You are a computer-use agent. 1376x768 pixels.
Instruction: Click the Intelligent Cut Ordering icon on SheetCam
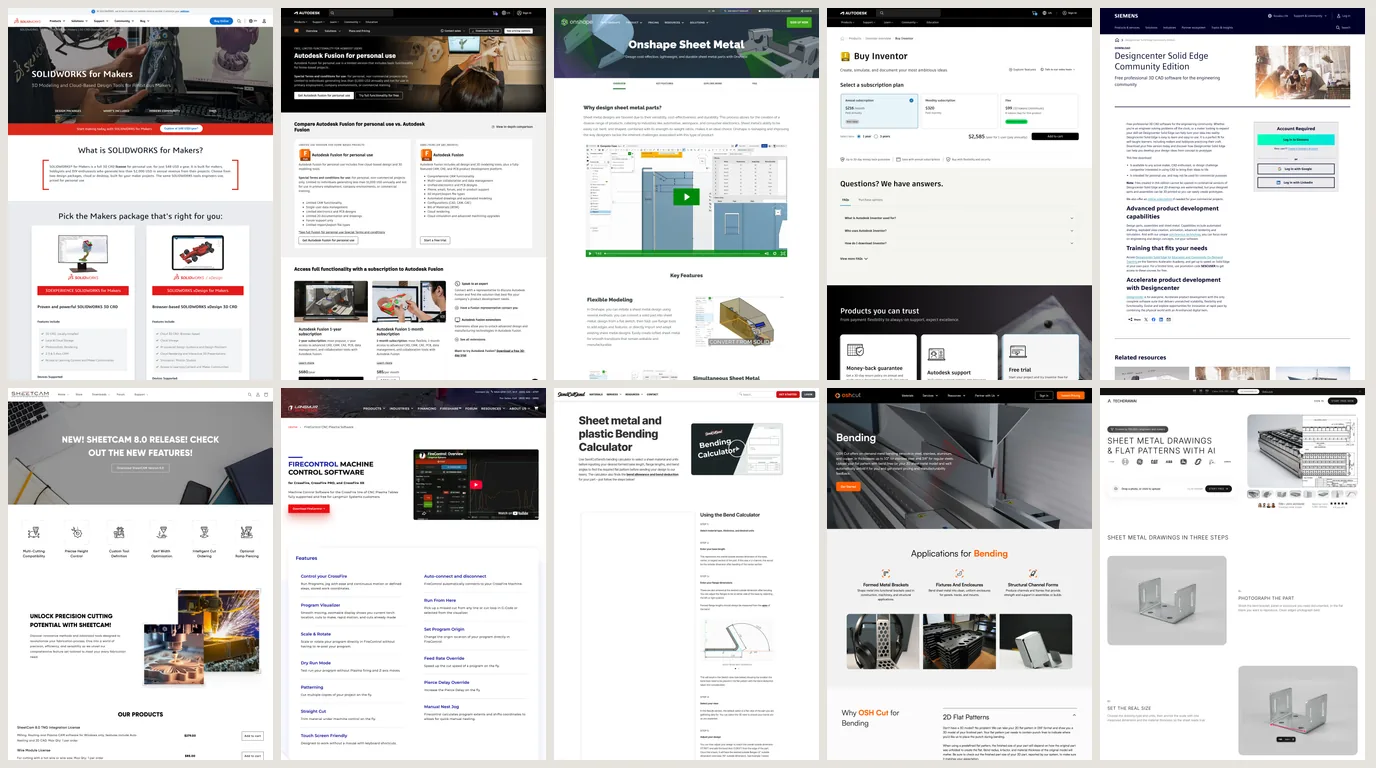[x=204, y=532]
